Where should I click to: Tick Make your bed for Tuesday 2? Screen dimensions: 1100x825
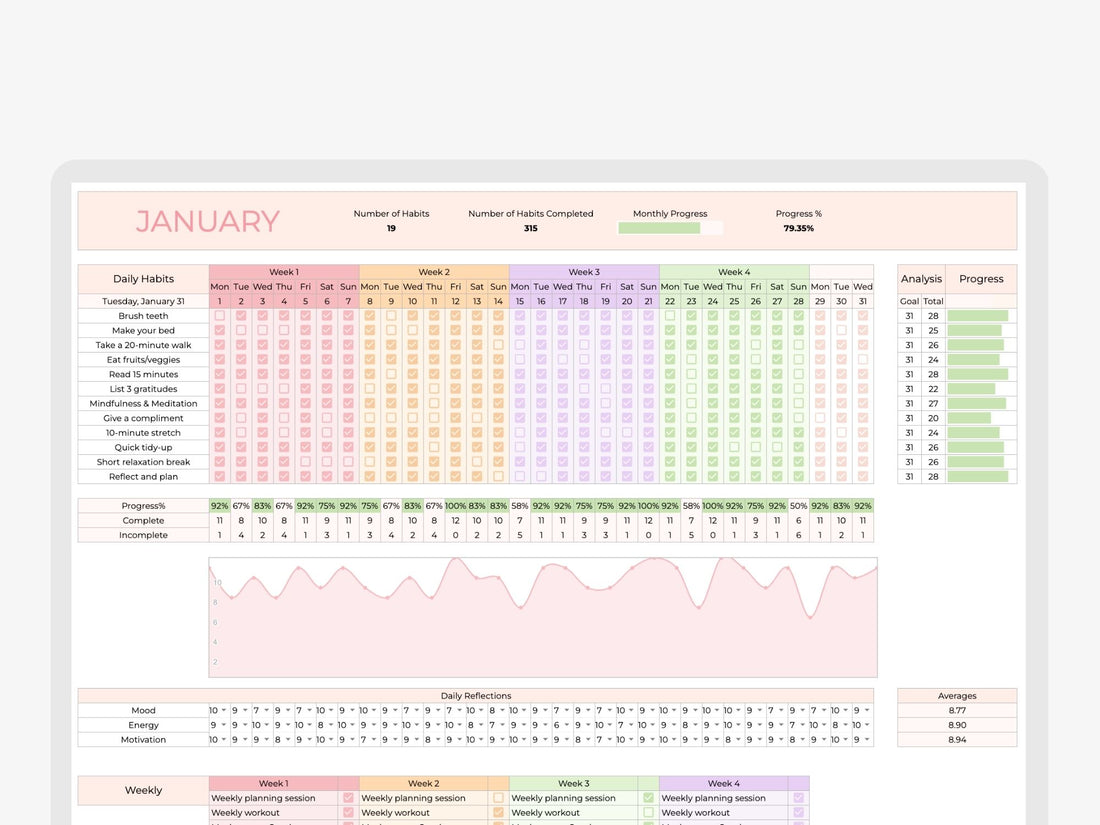pyautogui.click(x=241, y=330)
